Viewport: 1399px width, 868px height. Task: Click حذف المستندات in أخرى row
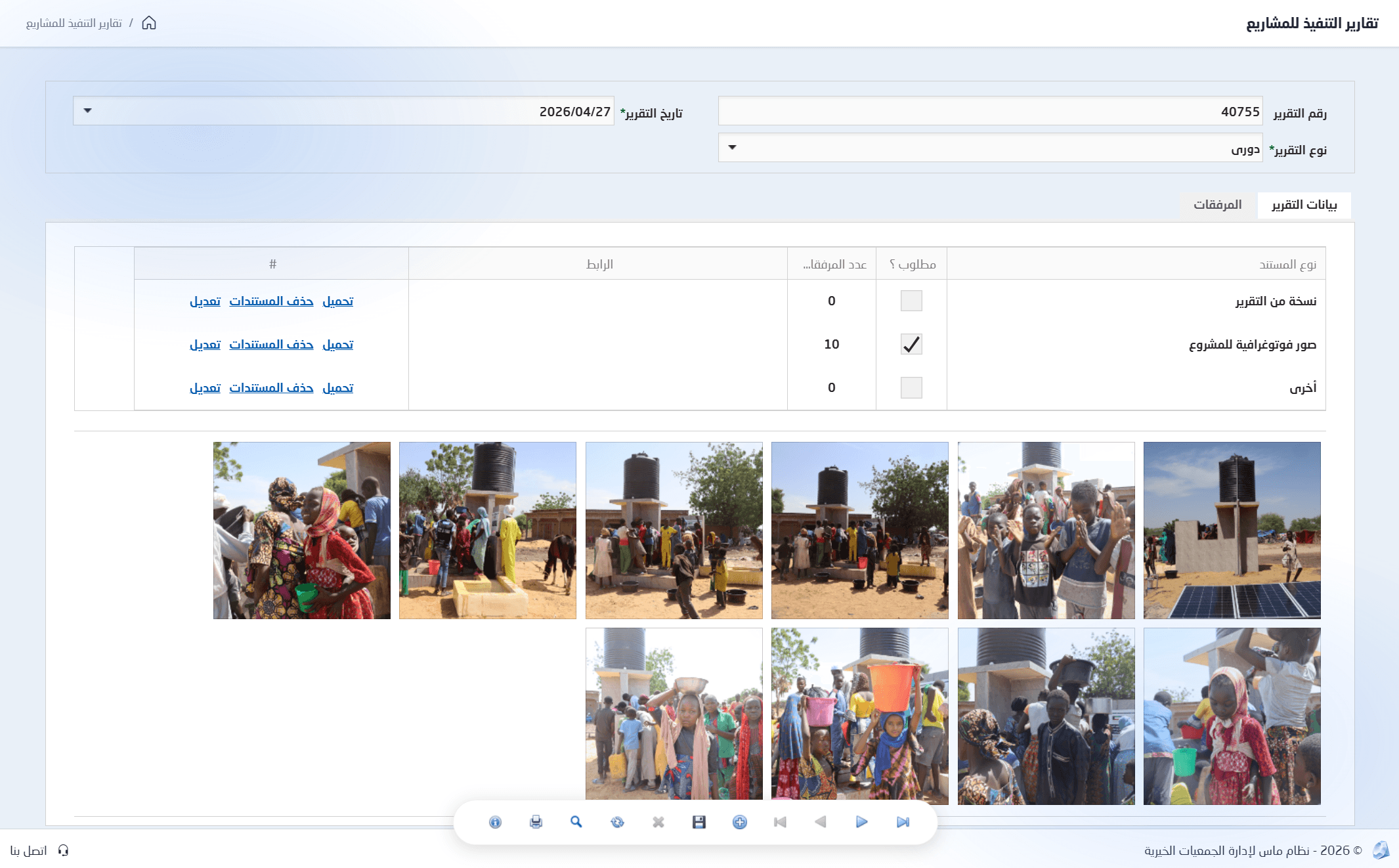point(271,388)
